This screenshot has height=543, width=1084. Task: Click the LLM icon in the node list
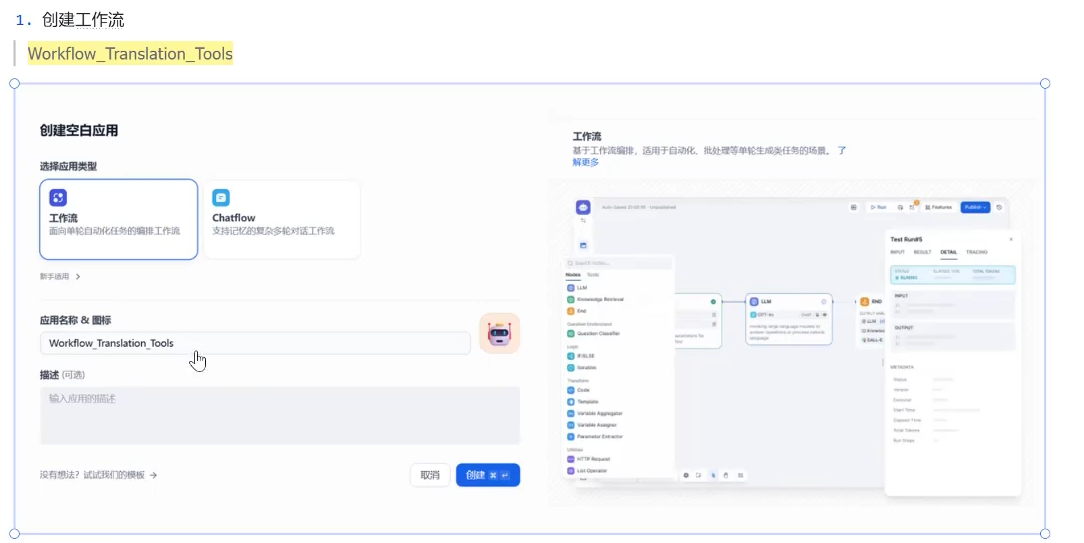570,288
